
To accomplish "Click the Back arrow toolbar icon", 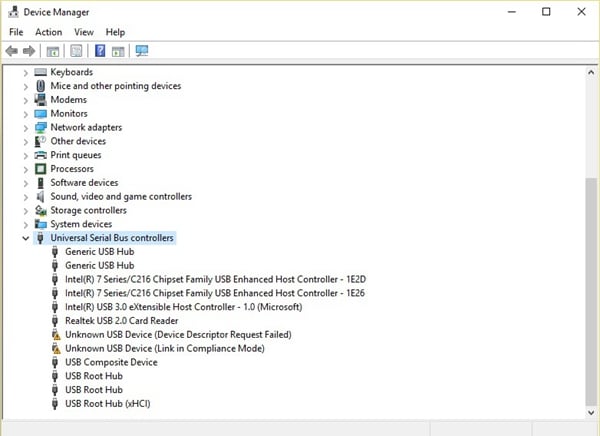I will tap(12, 51).
